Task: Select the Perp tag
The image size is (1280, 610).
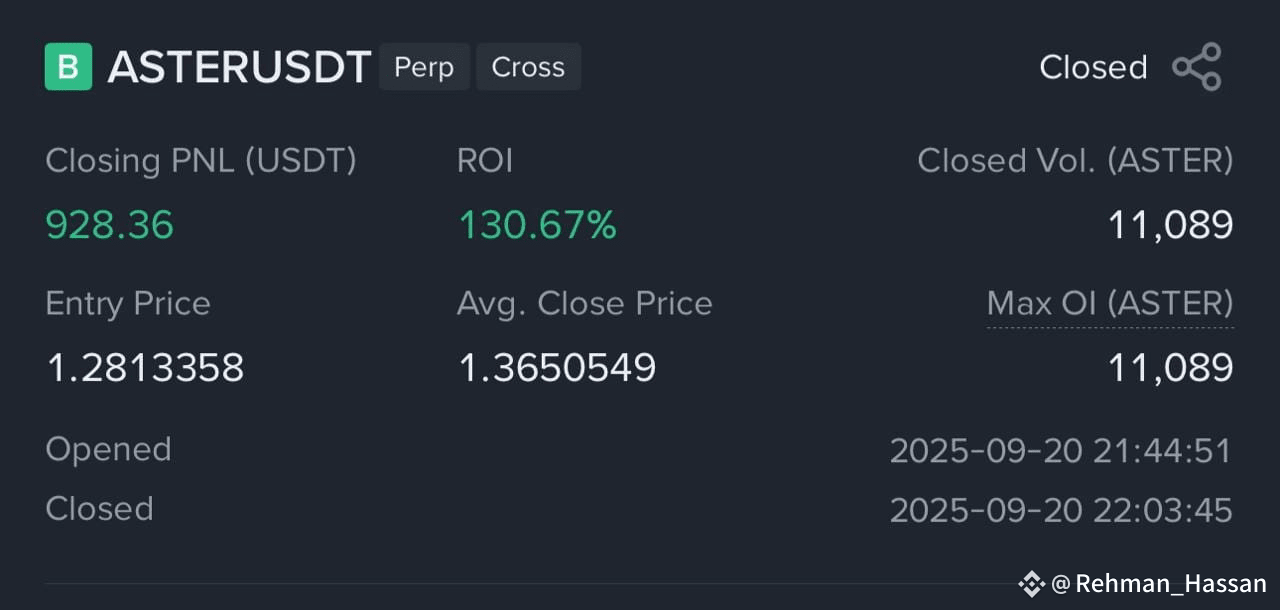Action: pos(424,67)
